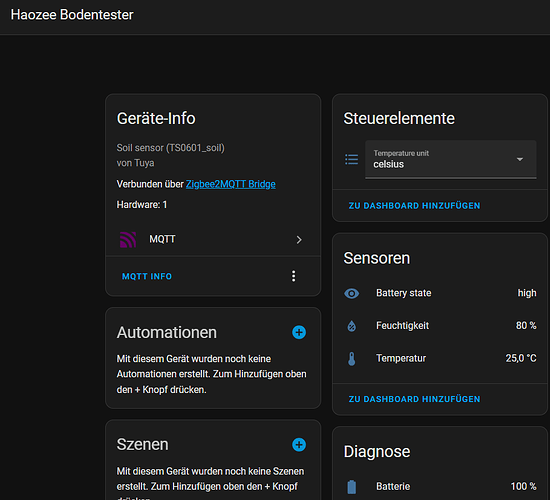The height and width of the screenshot is (500, 550).
Task: Add a new scene with plus icon
Action: click(299, 445)
